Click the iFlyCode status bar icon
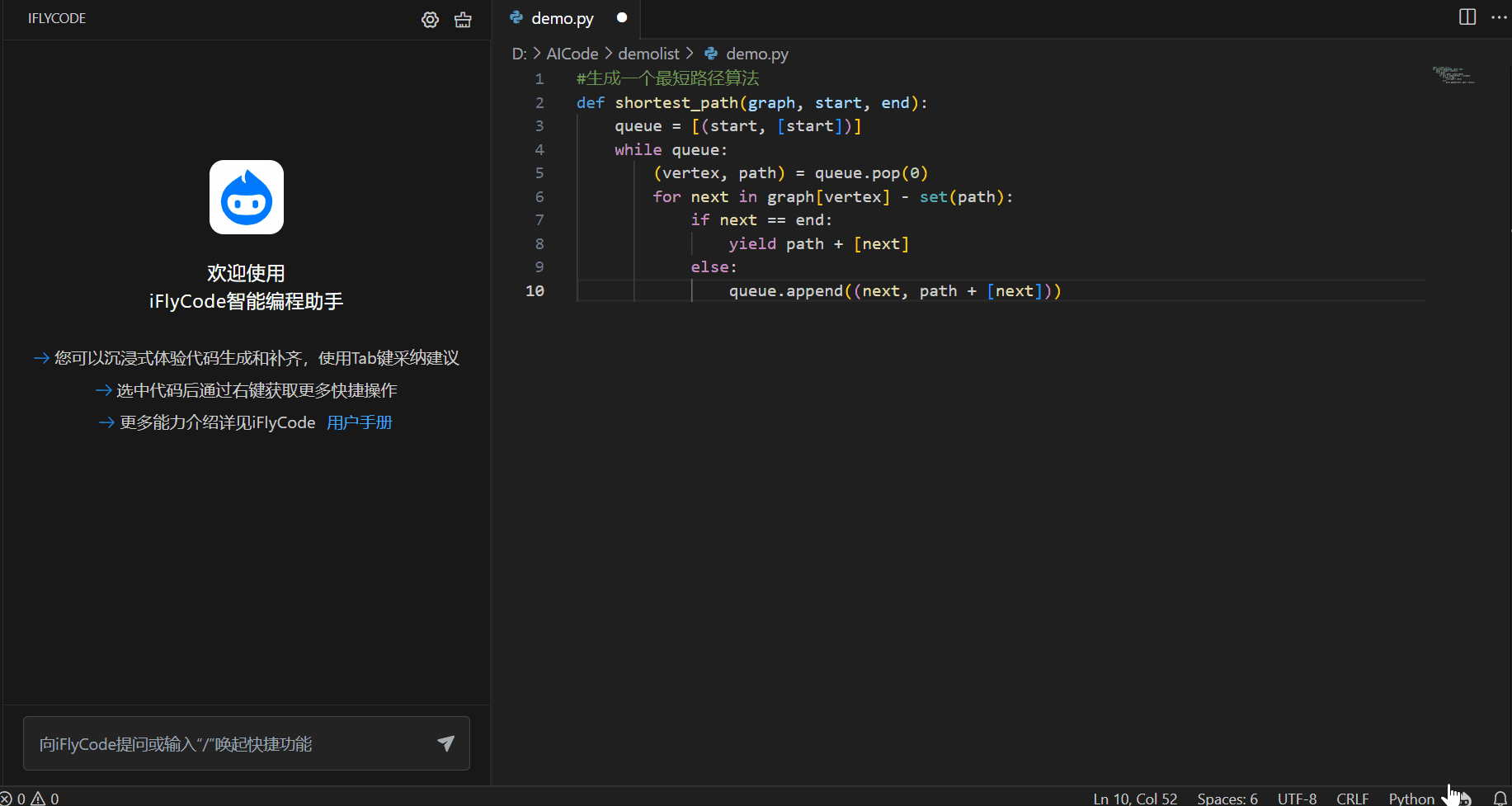Viewport: 1512px width, 806px height. click(1463, 798)
